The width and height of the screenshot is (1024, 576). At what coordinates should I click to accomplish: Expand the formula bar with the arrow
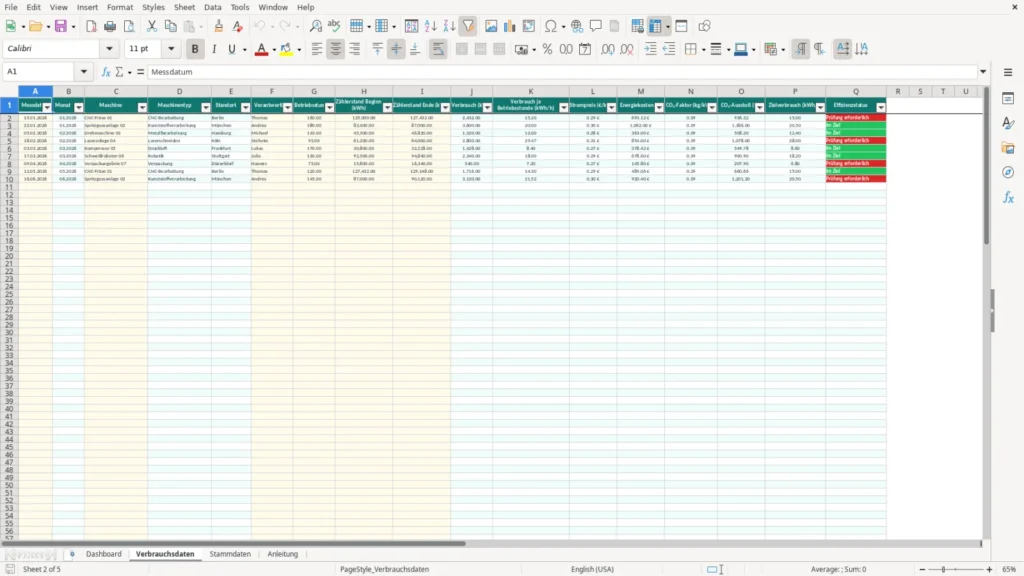click(x=983, y=72)
